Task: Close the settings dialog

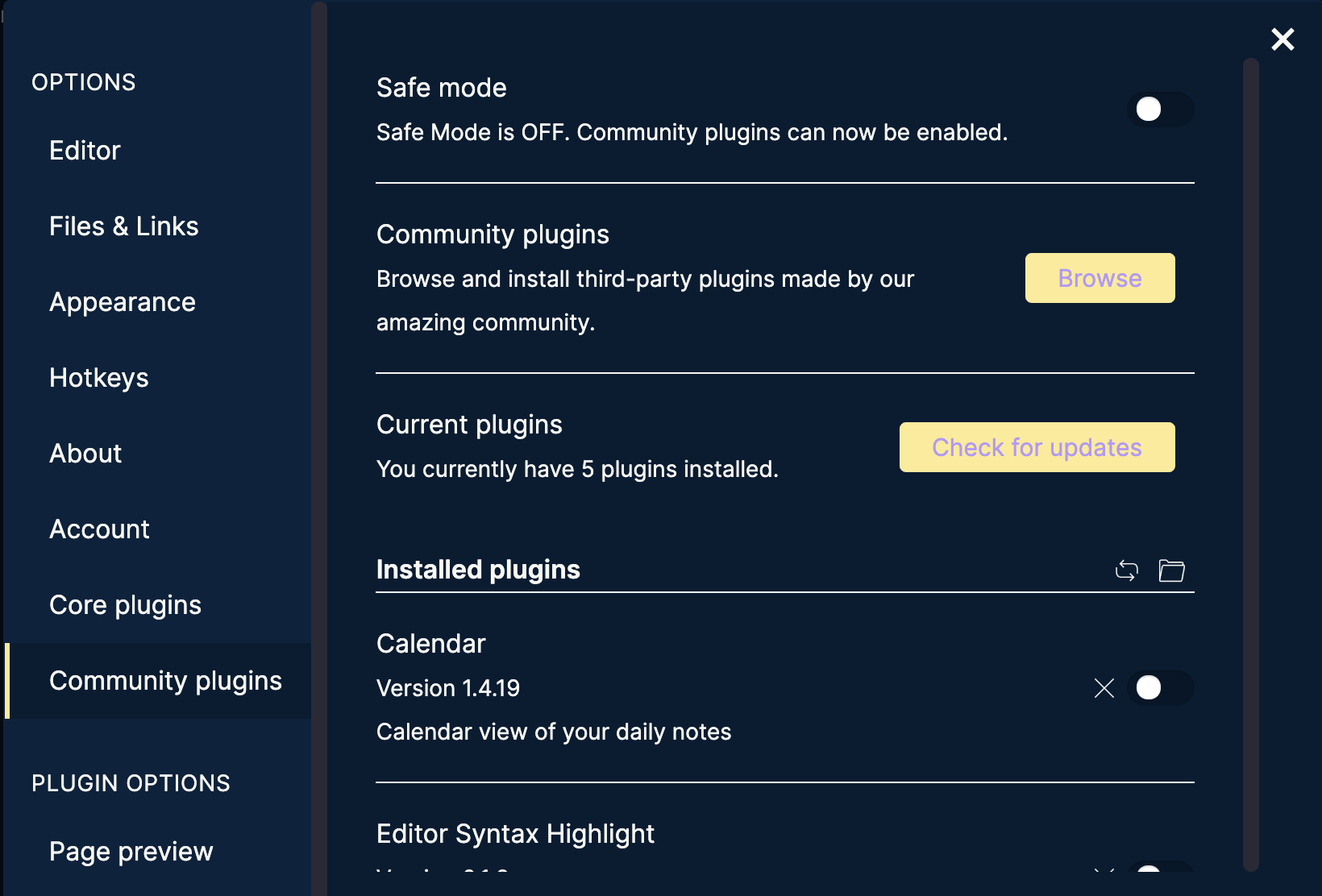Action: pyautogui.click(x=1283, y=39)
